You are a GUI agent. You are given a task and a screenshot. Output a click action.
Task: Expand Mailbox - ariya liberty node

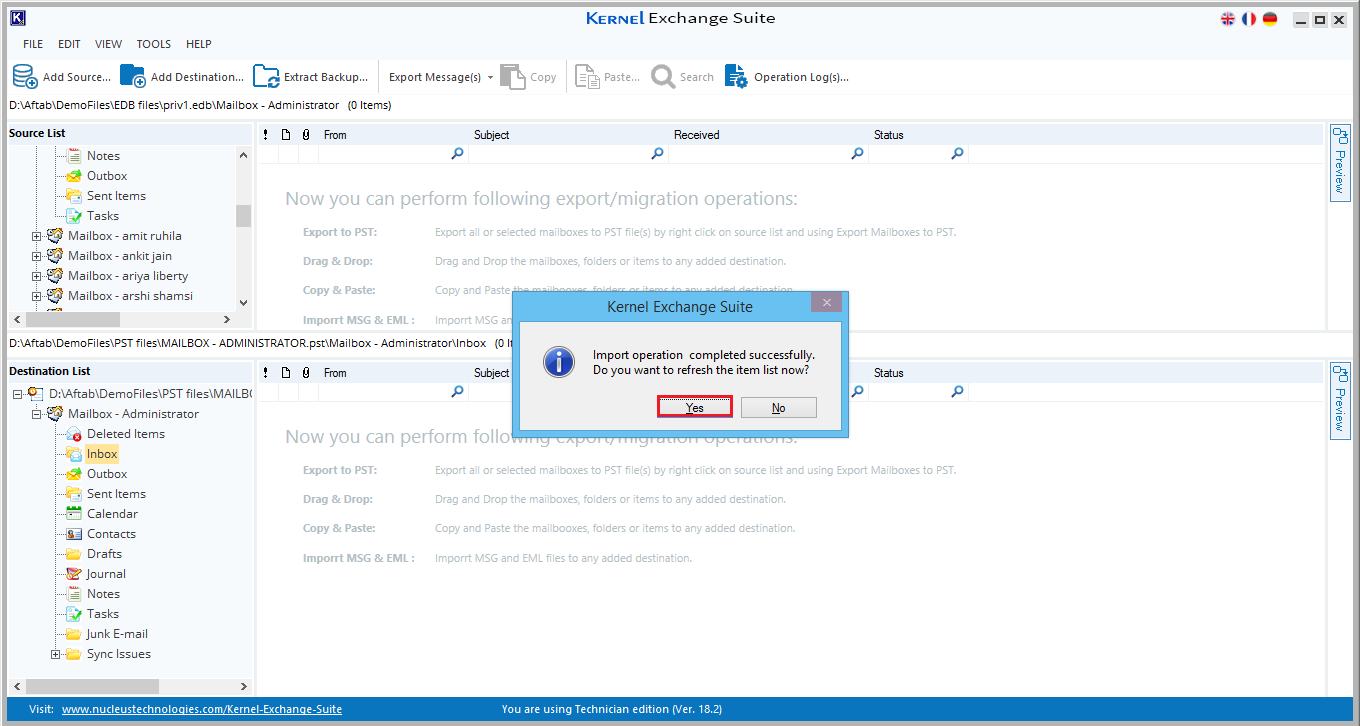tap(37, 276)
